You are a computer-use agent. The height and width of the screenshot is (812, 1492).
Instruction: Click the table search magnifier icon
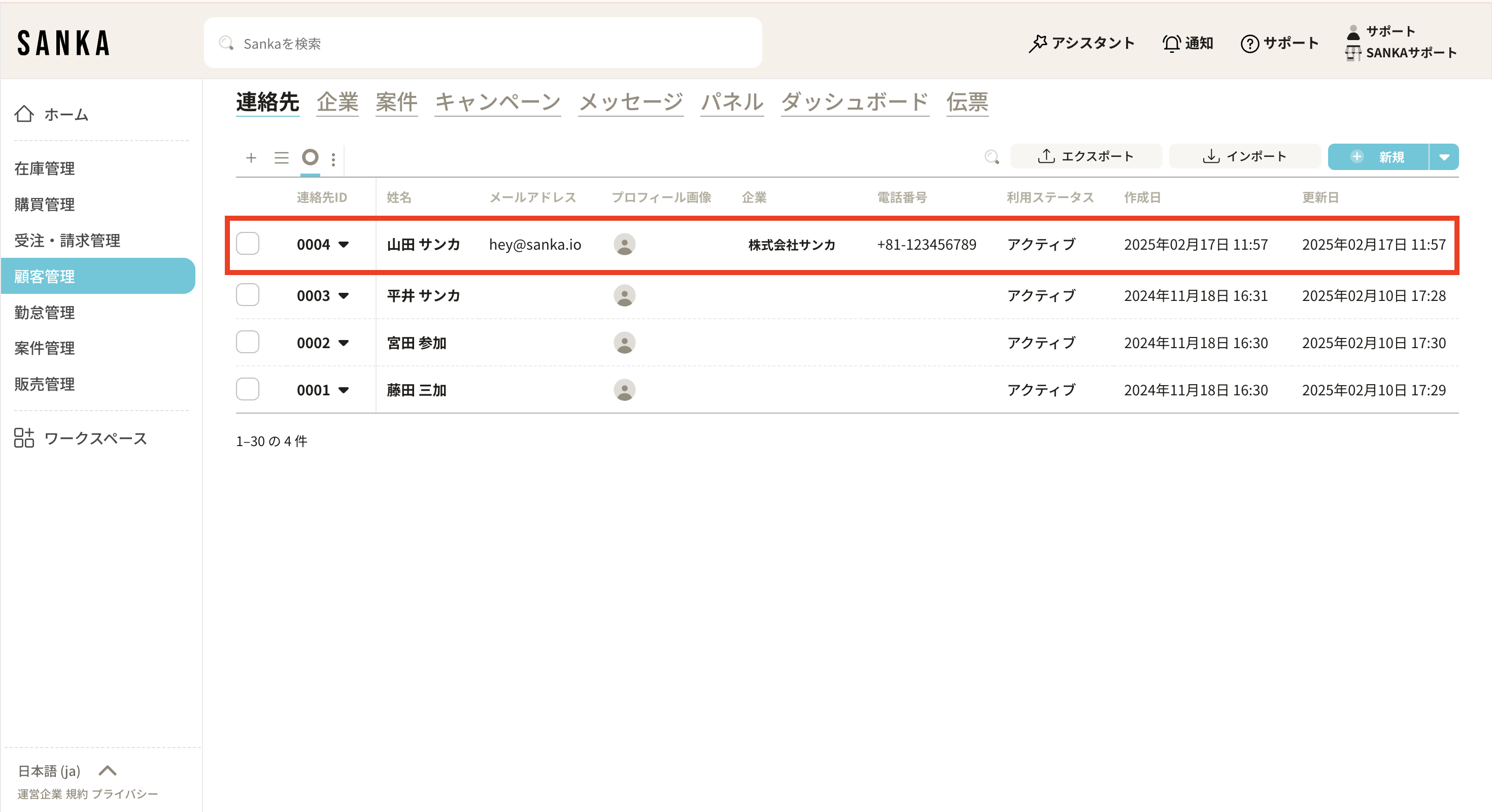click(x=992, y=157)
